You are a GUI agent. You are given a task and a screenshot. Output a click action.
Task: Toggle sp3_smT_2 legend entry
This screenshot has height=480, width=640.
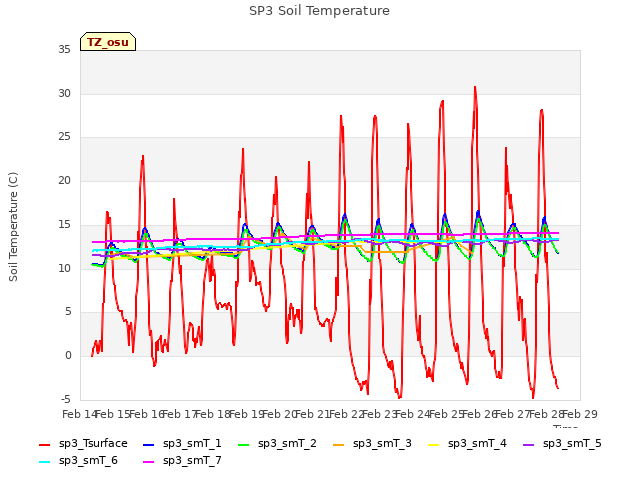[277, 443]
